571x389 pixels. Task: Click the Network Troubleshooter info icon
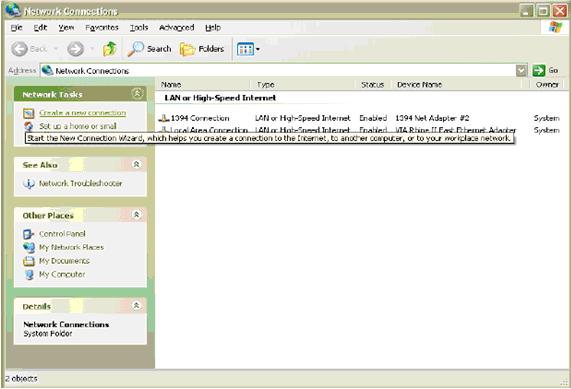pyautogui.click(x=29, y=183)
